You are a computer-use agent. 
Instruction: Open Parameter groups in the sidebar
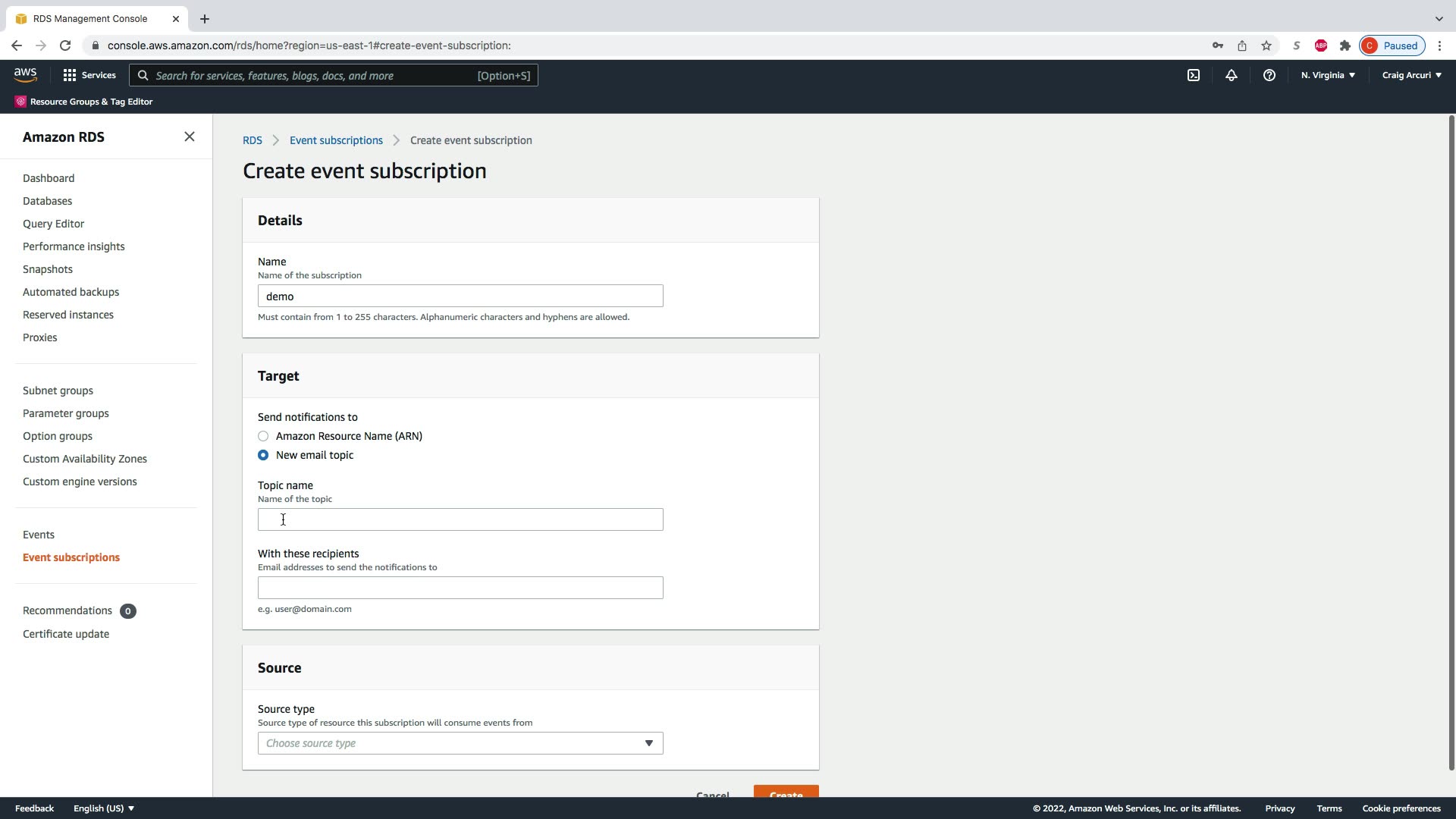click(65, 413)
